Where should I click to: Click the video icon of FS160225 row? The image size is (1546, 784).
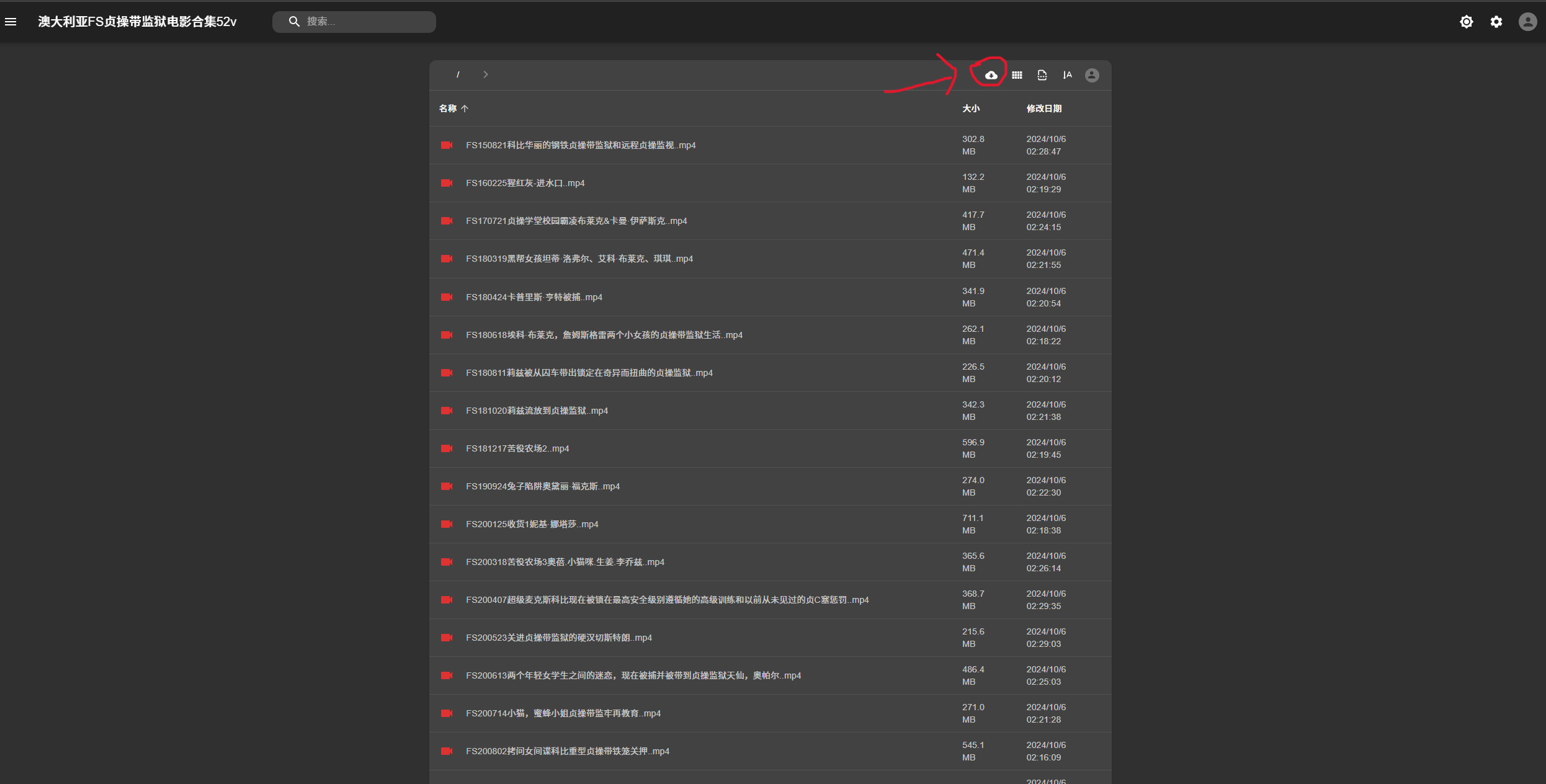(x=447, y=183)
